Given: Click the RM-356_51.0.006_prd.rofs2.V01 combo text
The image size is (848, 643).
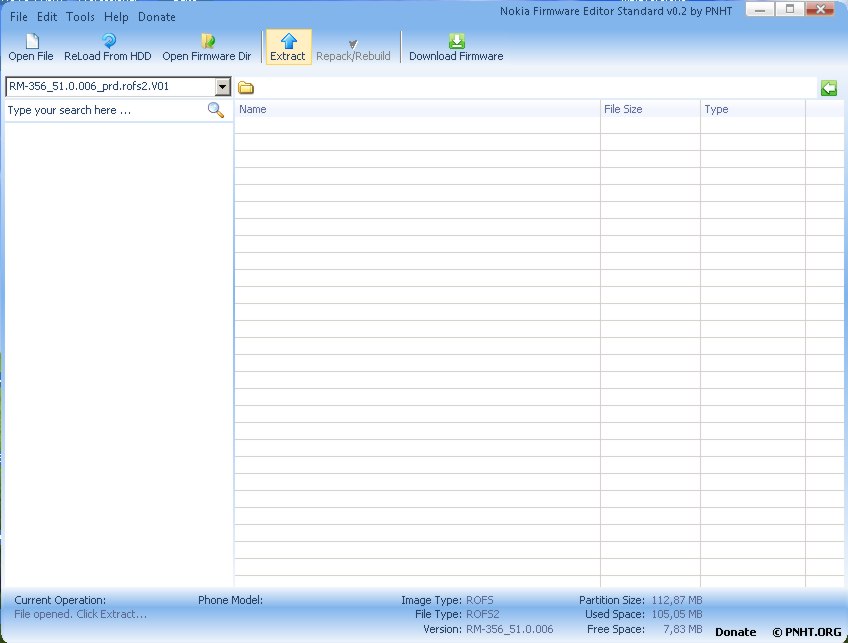Looking at the screenshot, I should (x=89, y=86).
